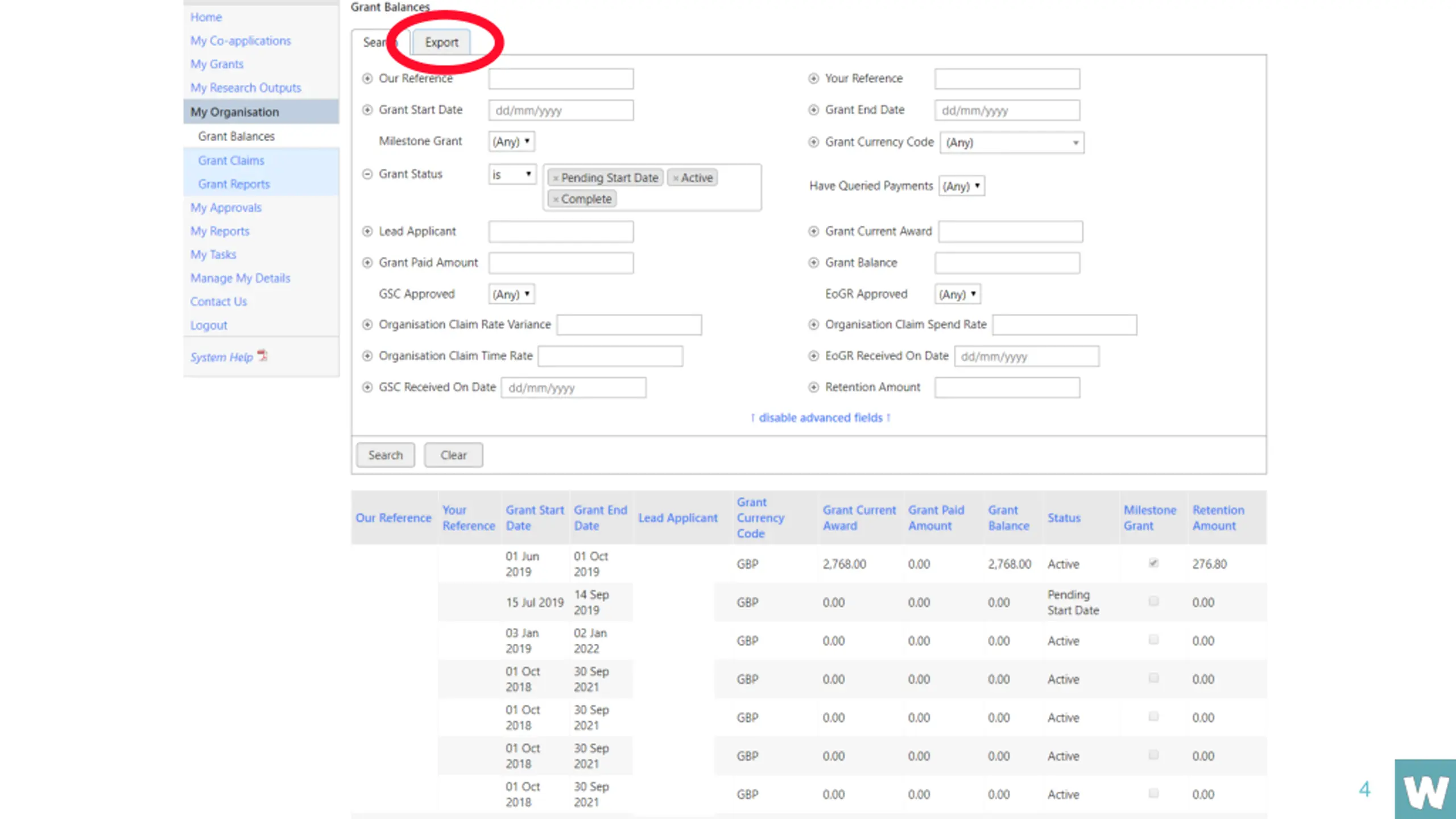Expand the plus icon next to Our Reference
Image resolution: width=1456 pixels, height=819 pixels.
tap(367, 78)
